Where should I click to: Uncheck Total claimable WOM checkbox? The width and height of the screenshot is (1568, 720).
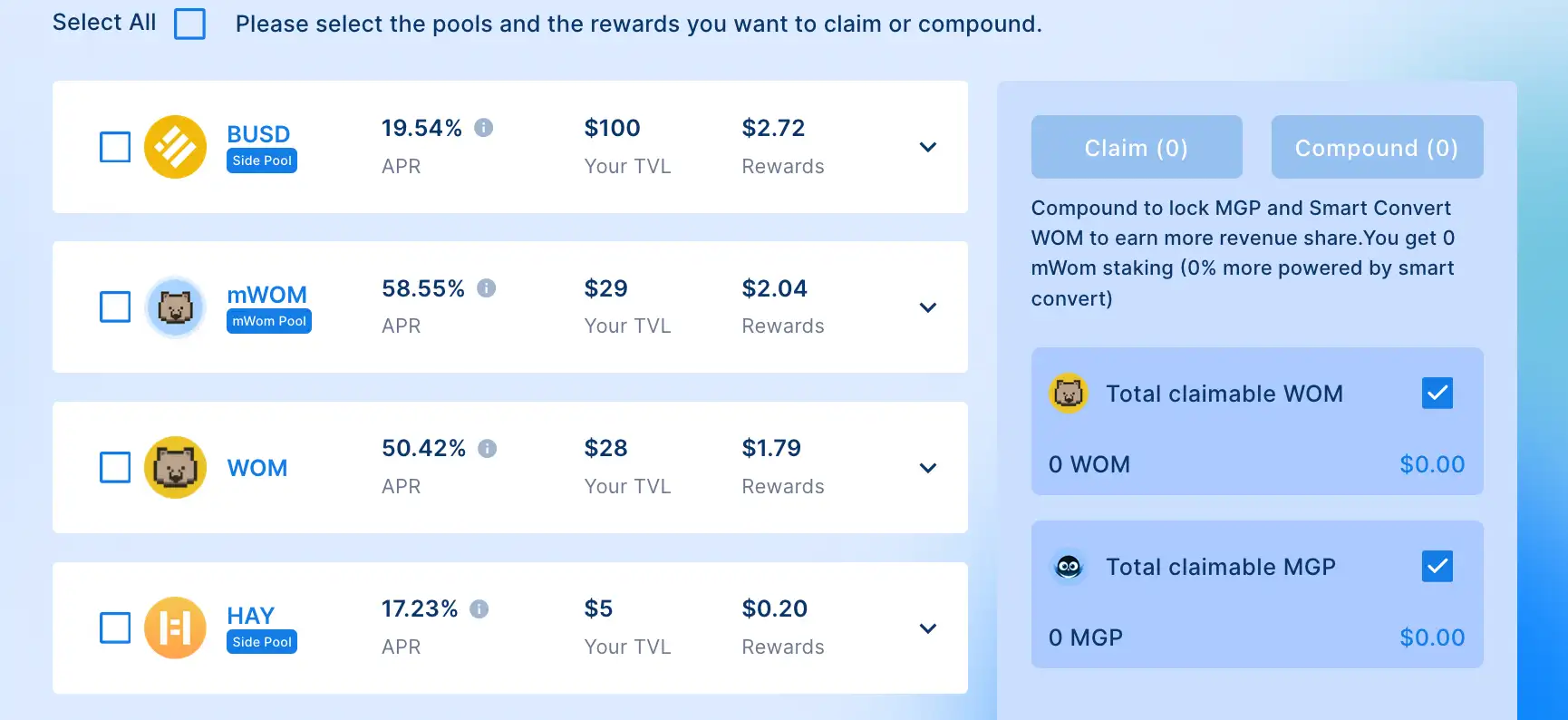click(1437, 394)
